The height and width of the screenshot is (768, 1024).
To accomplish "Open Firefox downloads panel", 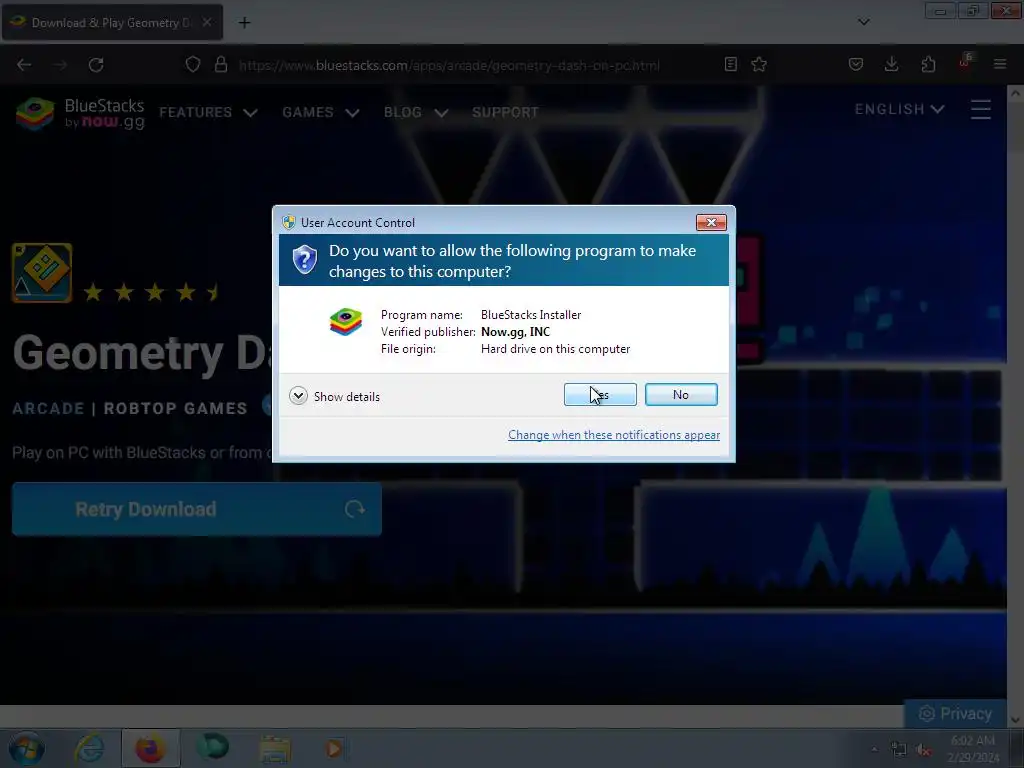I will tap(891, 64).
